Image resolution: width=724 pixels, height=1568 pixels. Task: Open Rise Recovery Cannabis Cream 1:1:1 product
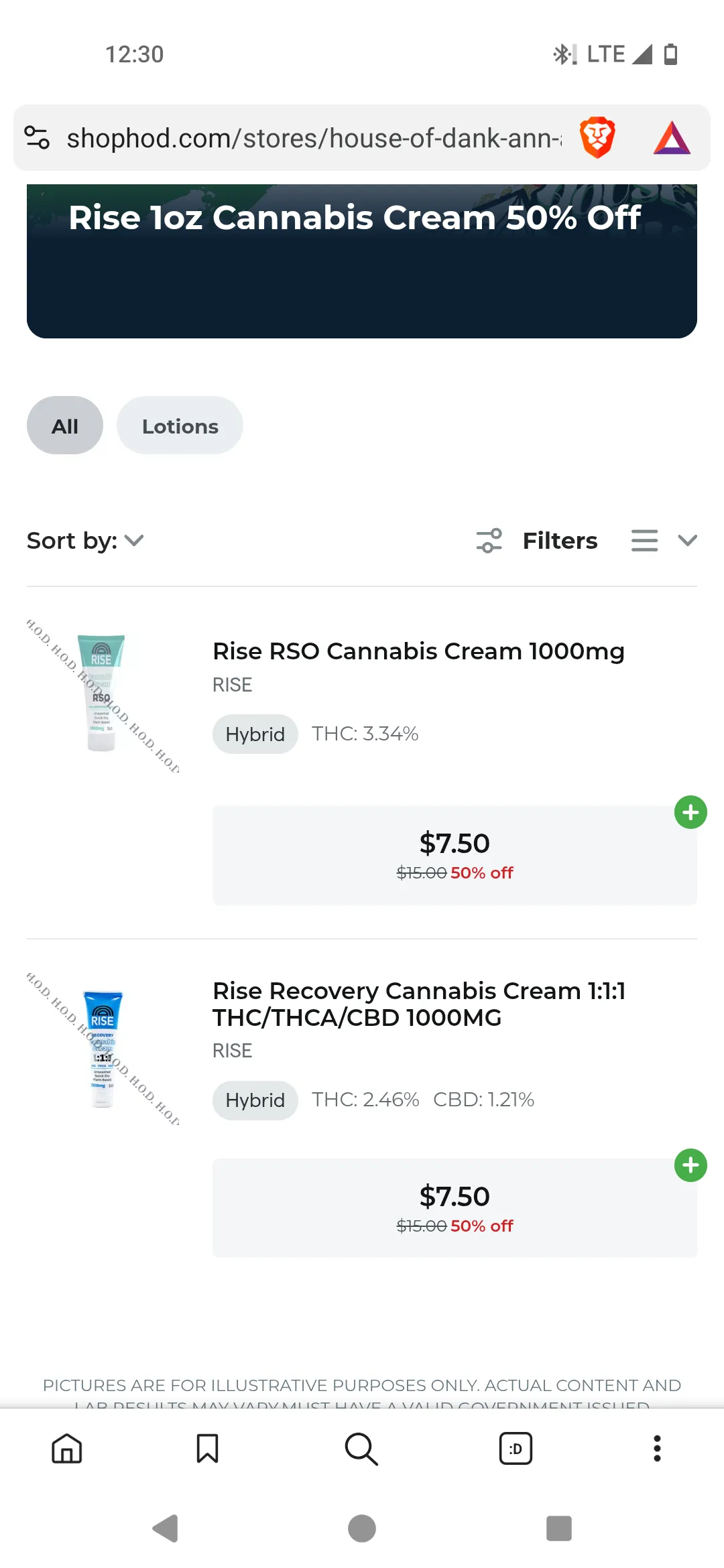(419, 1004)
